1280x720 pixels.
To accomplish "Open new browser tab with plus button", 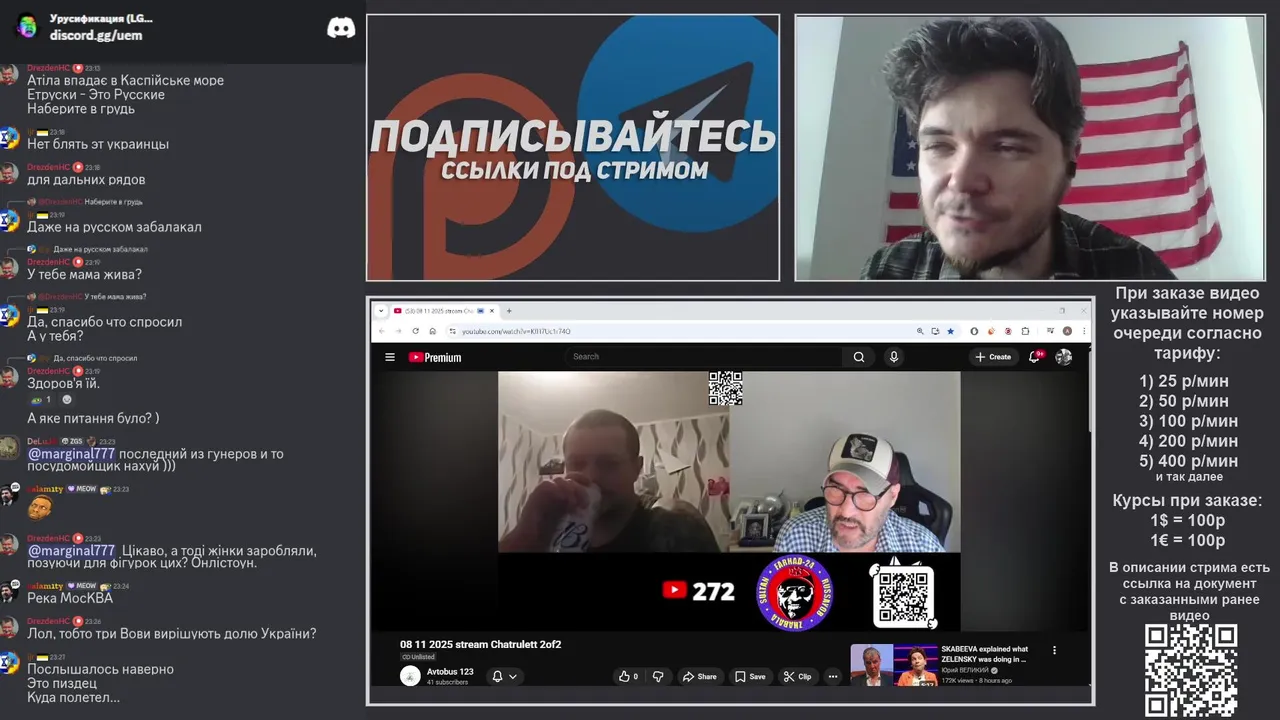I will [x=509, y=311].
